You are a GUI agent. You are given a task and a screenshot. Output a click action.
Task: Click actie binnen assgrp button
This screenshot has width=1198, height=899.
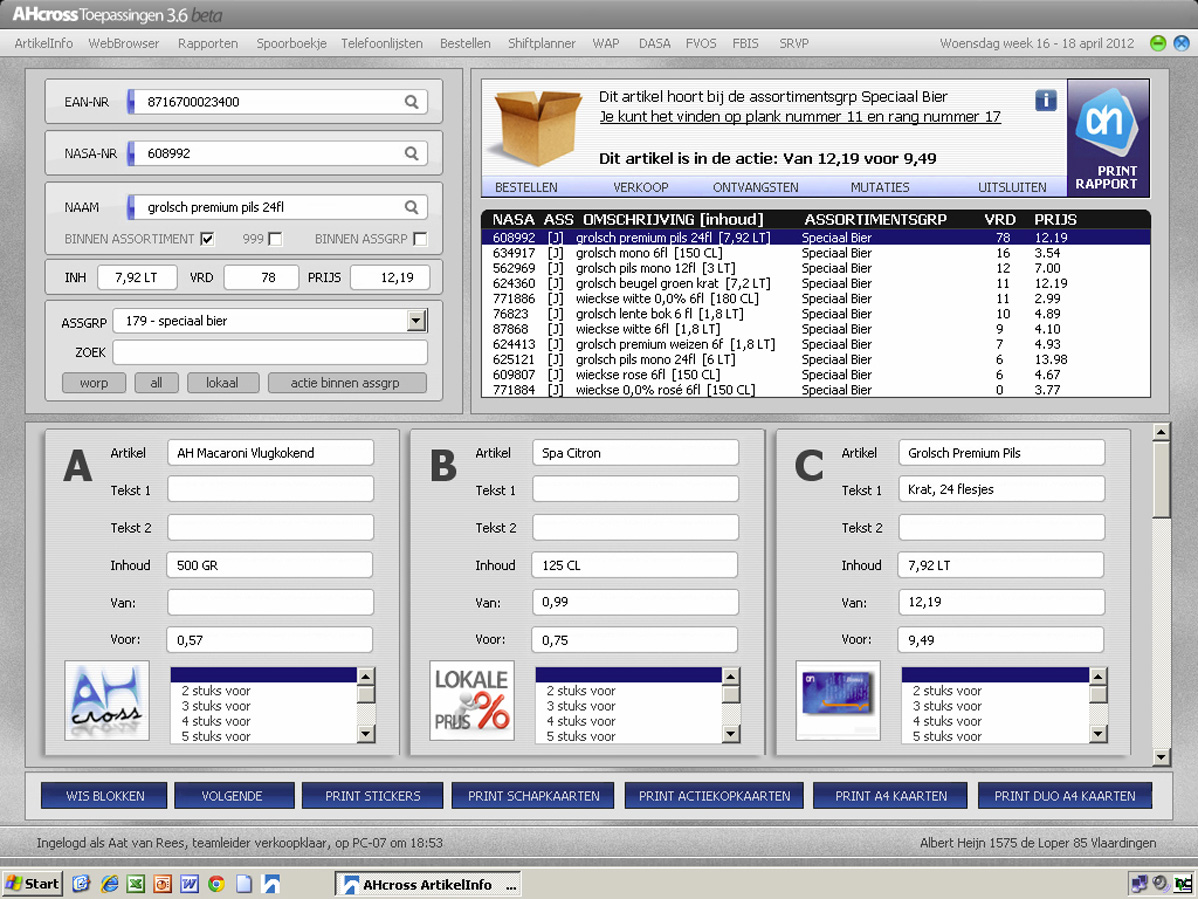tap(345, 383)
